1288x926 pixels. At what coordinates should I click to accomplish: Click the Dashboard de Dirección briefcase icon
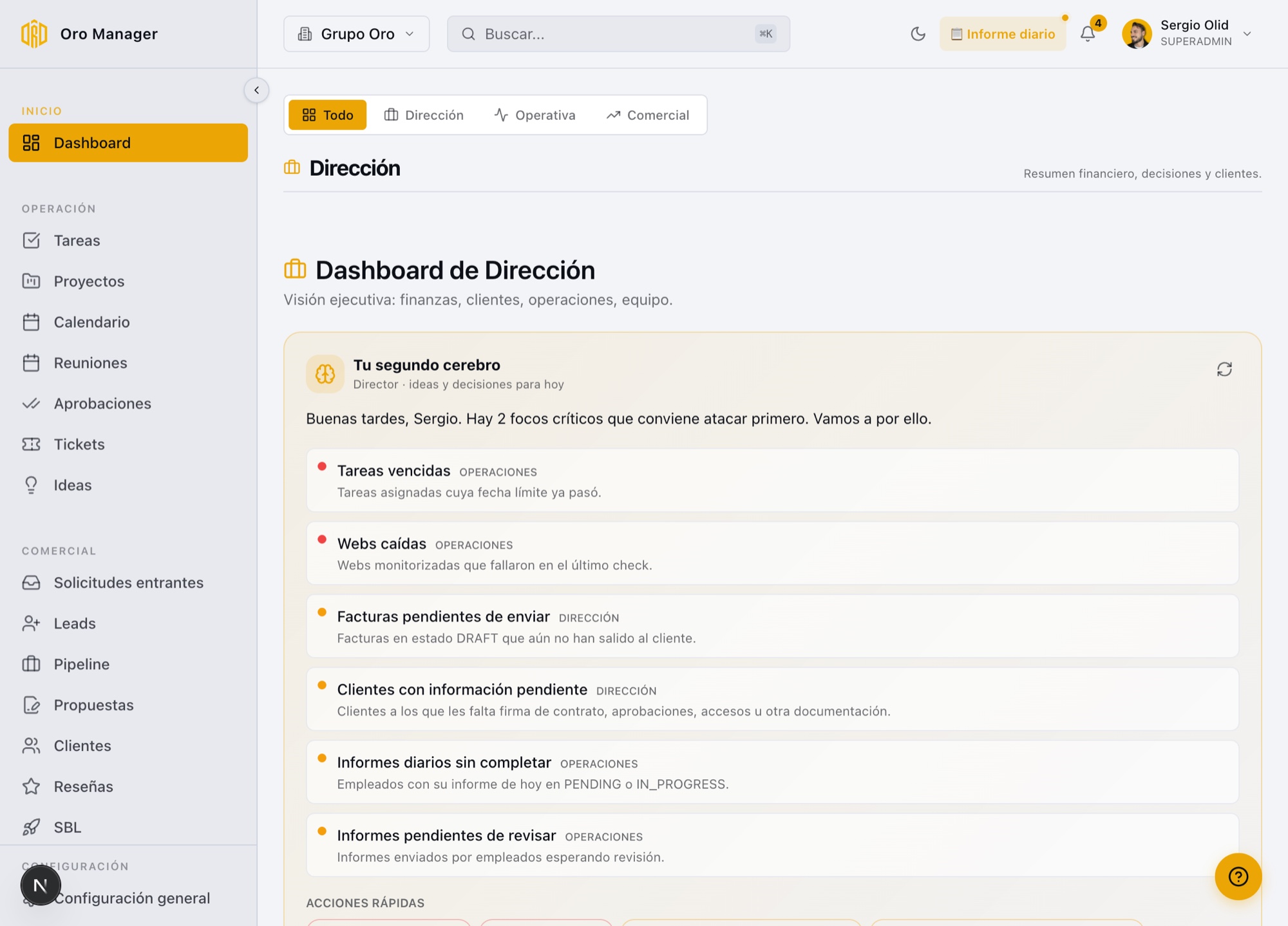tap(295, 269)
